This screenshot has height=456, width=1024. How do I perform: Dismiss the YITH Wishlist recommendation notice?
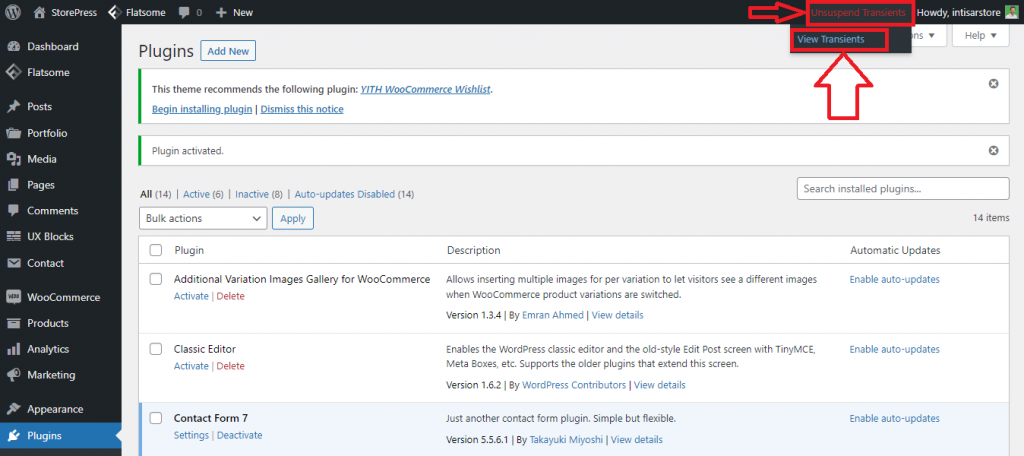(993, 84)
